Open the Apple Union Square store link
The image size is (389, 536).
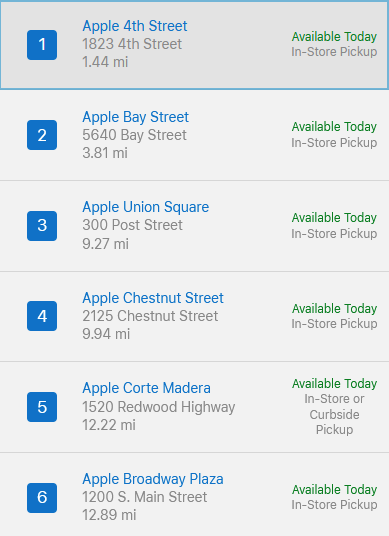146,207
